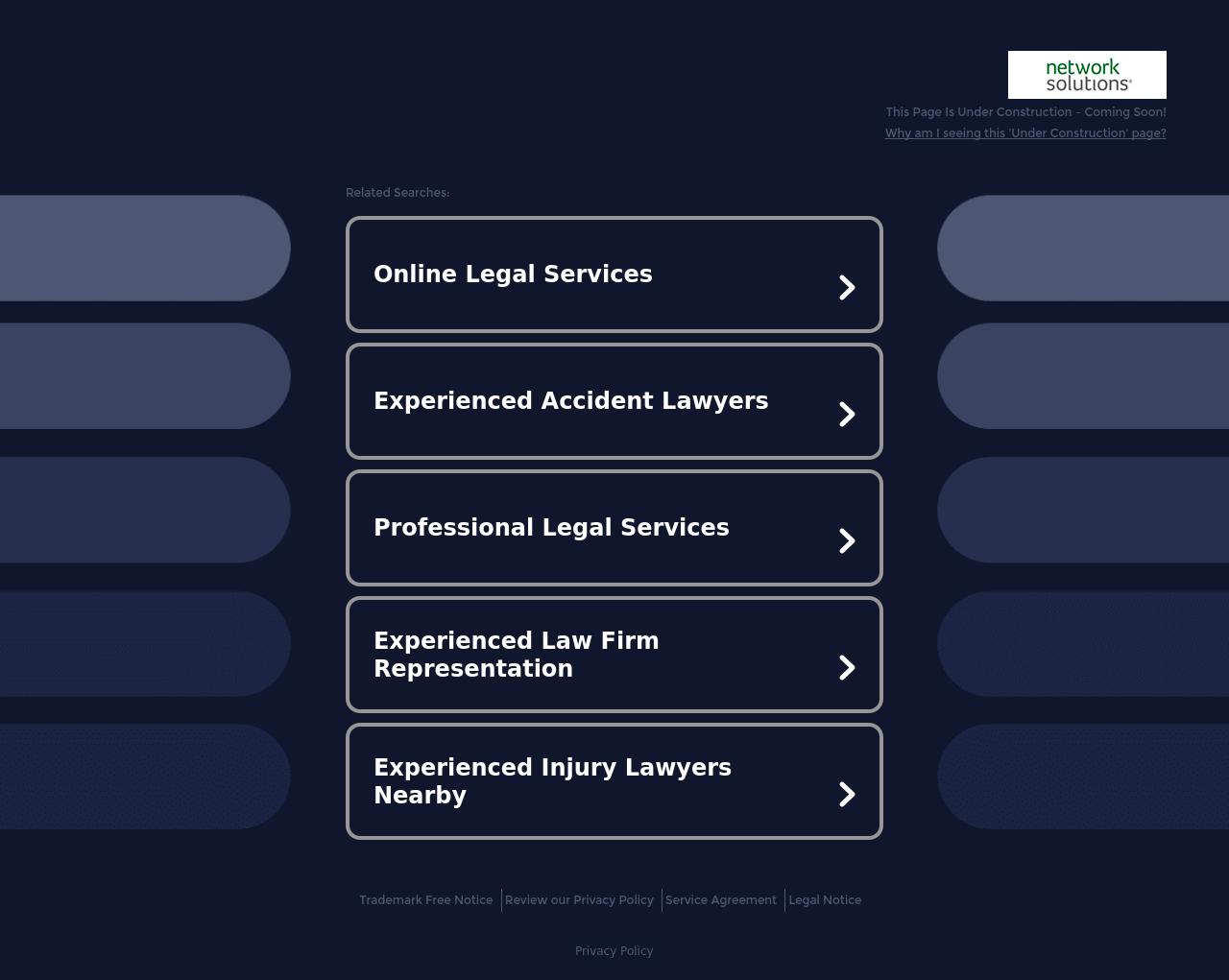The width and height of the screenshot is (1229, 980).
Task: Click 'This Page Is Under Construction' text
Action: (979, 112)
